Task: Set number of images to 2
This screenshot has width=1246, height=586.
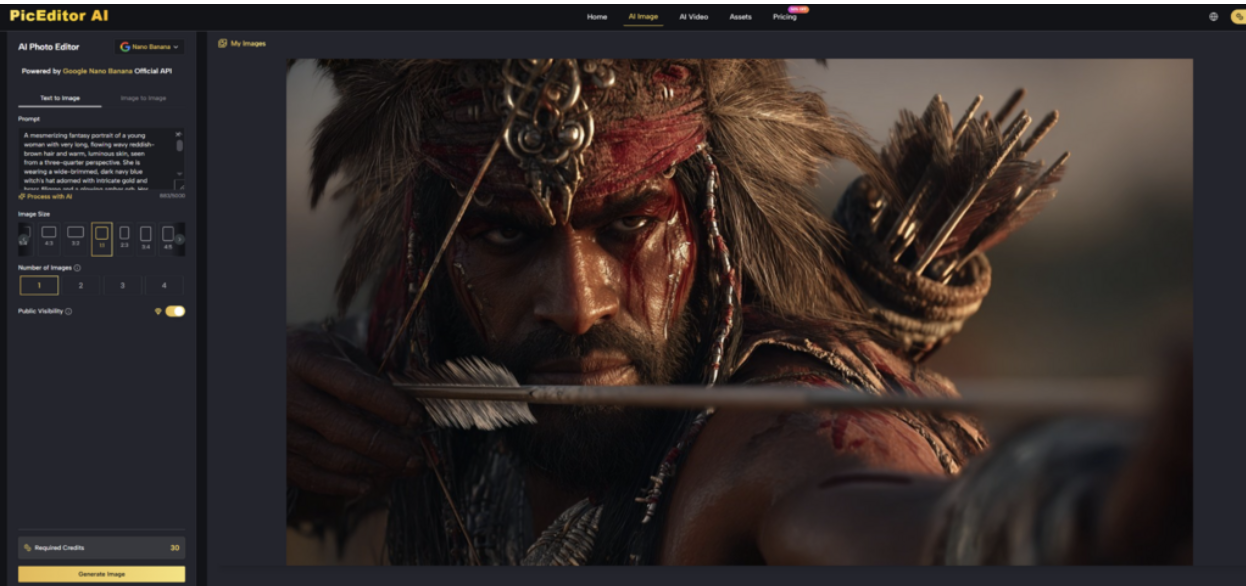Action: click(x=81, y=286)
